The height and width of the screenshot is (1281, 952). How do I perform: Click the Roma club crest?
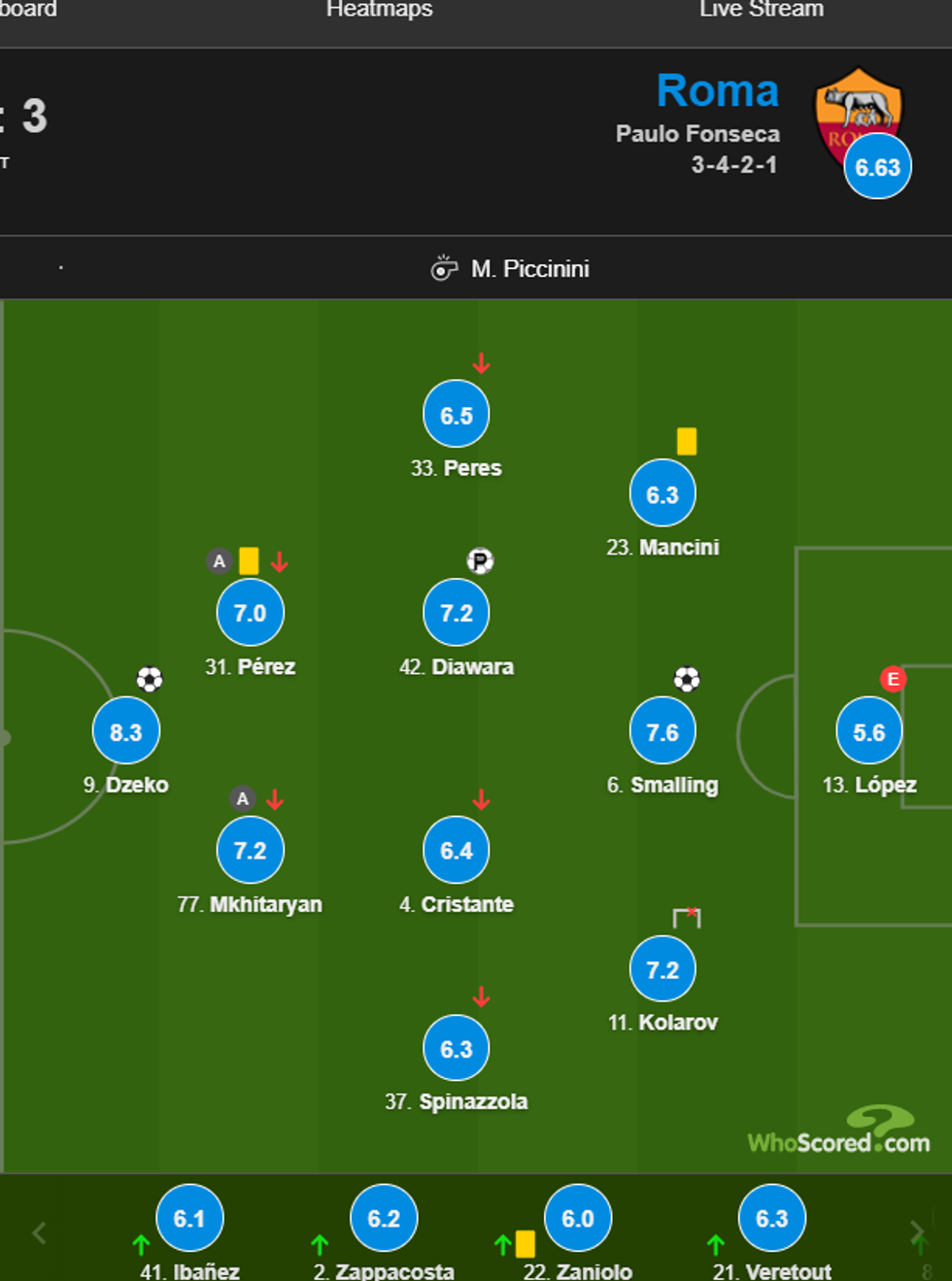[x=859, y=107]
